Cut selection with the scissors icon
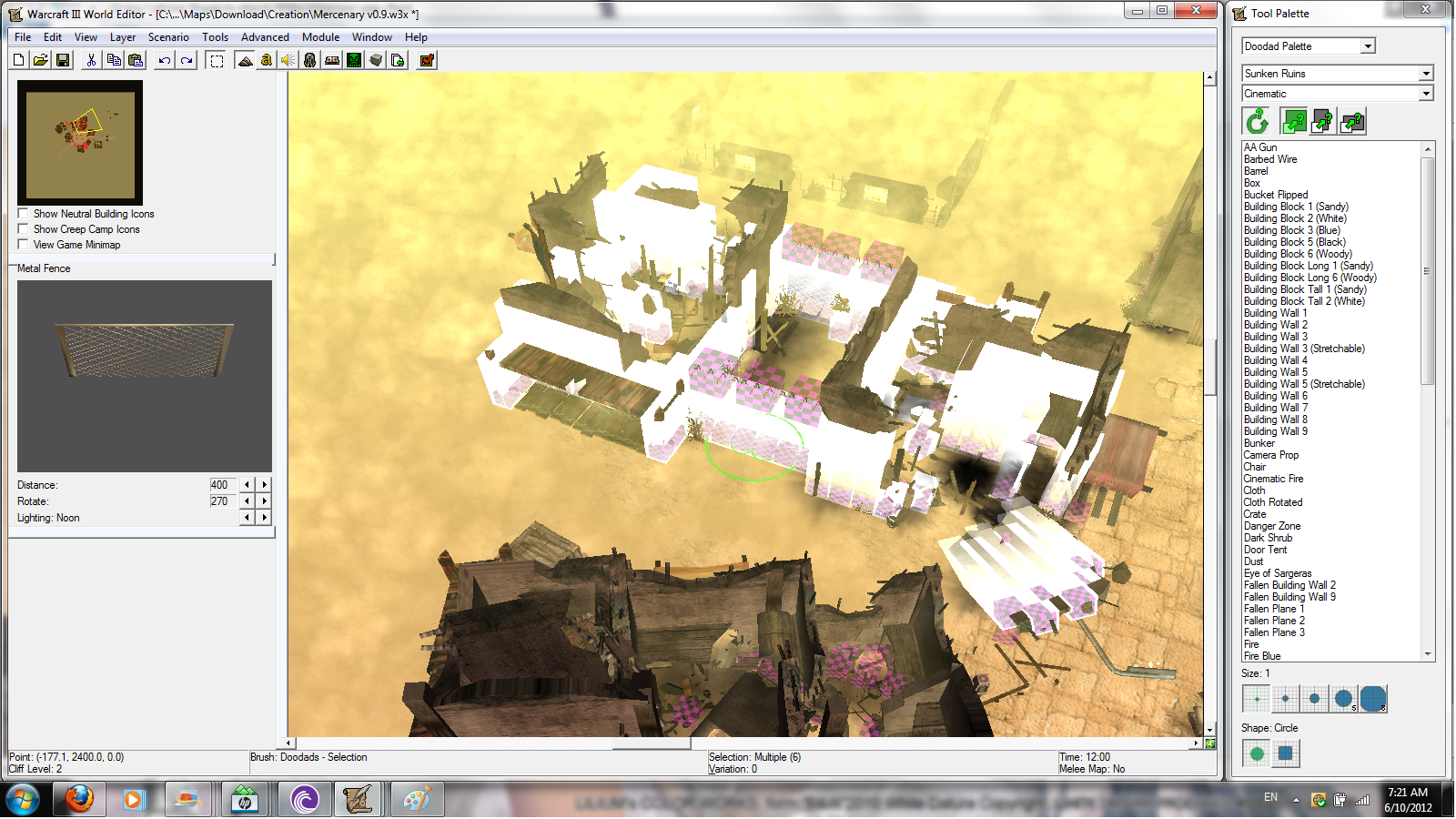1456x819 pixels. pos(91,60)
